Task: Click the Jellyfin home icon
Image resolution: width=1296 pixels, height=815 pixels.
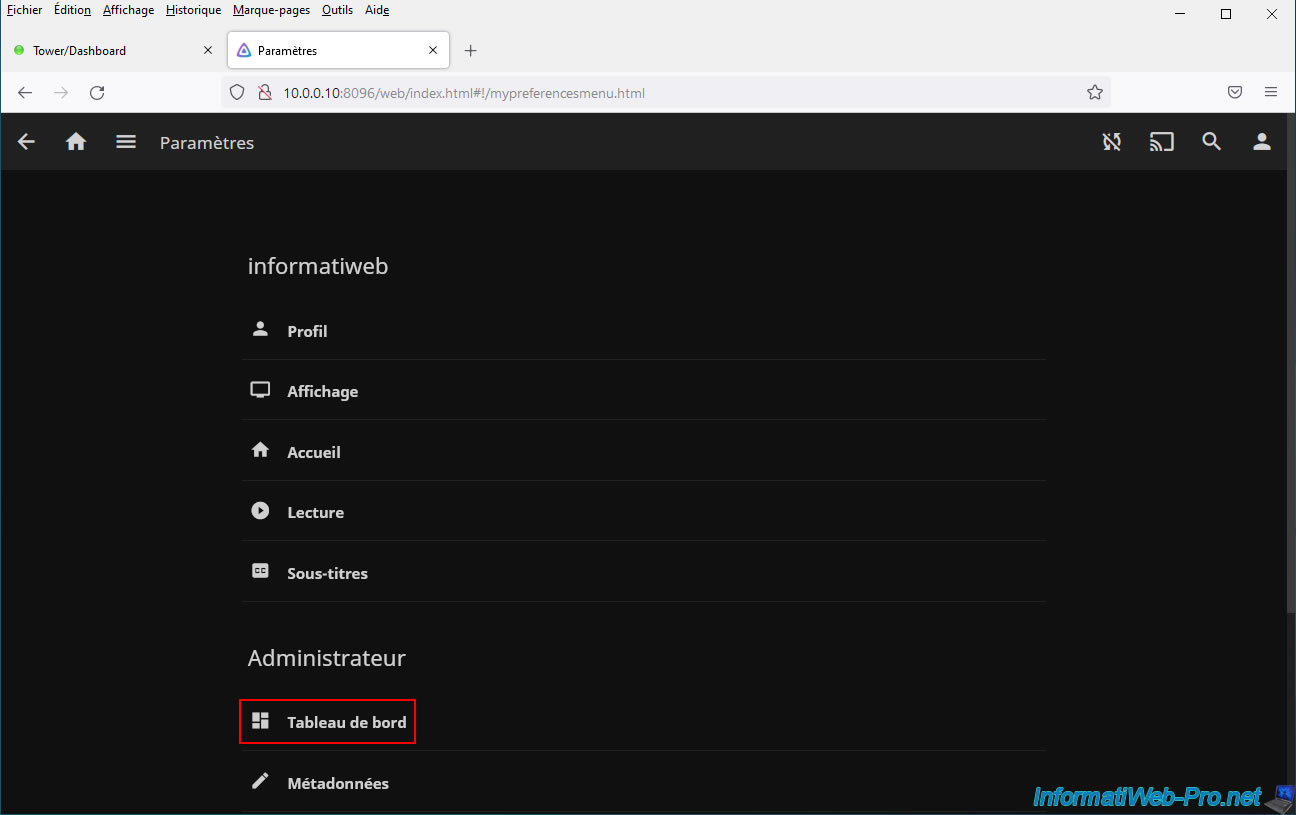Action: 76,142
